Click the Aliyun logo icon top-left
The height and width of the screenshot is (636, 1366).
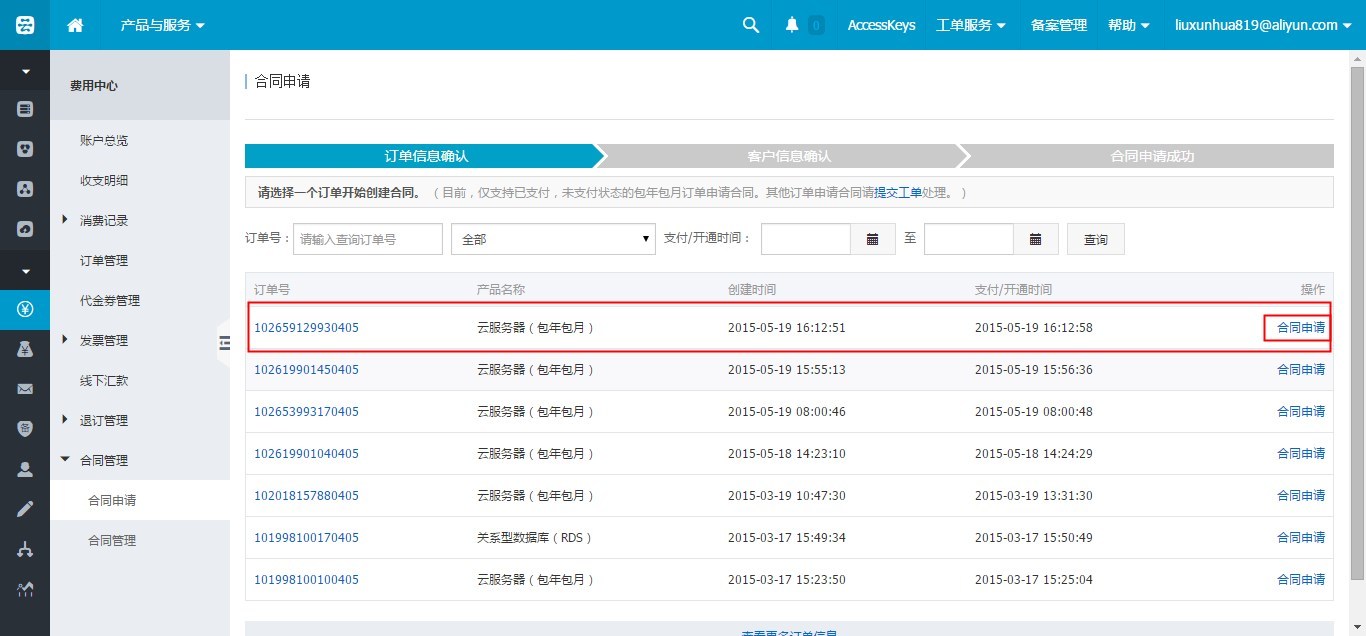pos(25,25)
